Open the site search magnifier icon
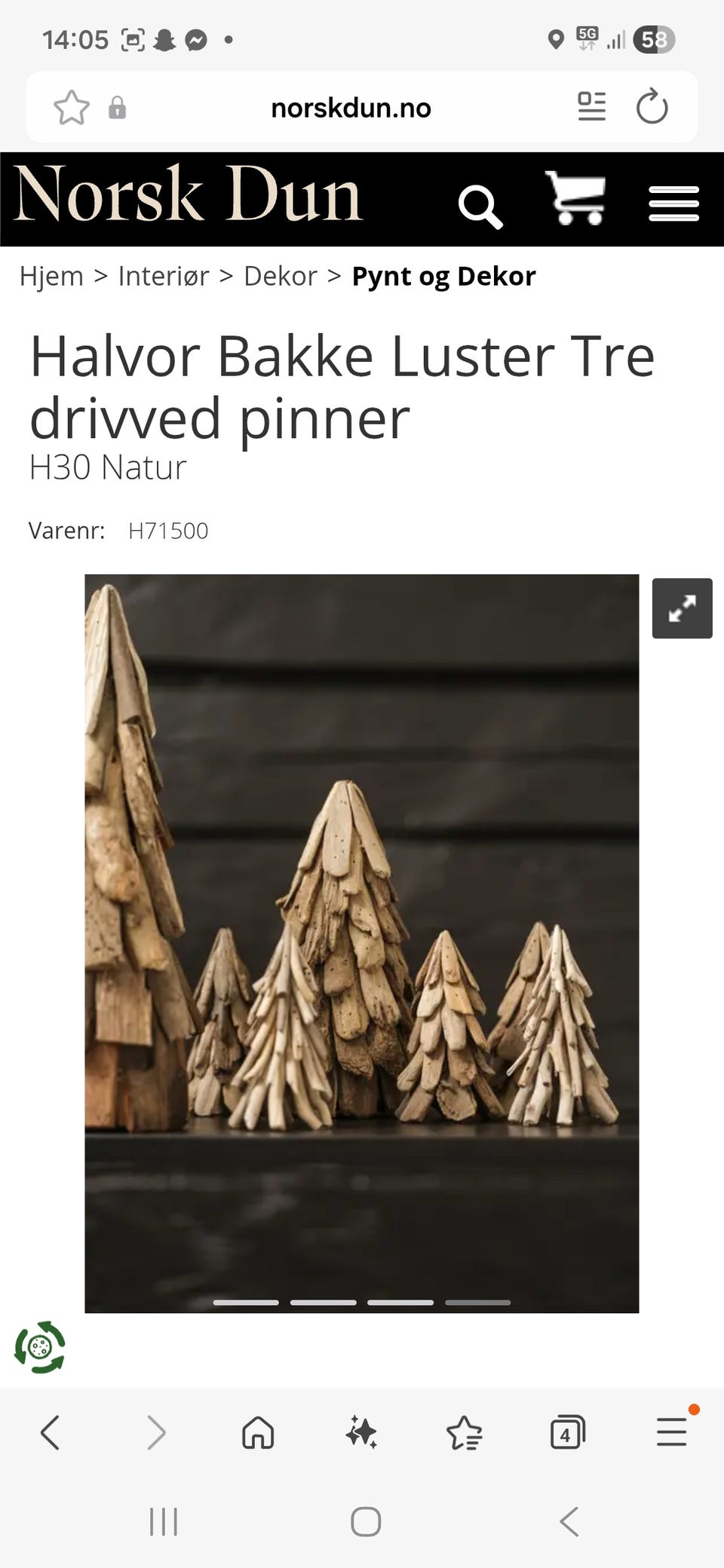The image size is (724, 1568). click(x=480, y=207)
